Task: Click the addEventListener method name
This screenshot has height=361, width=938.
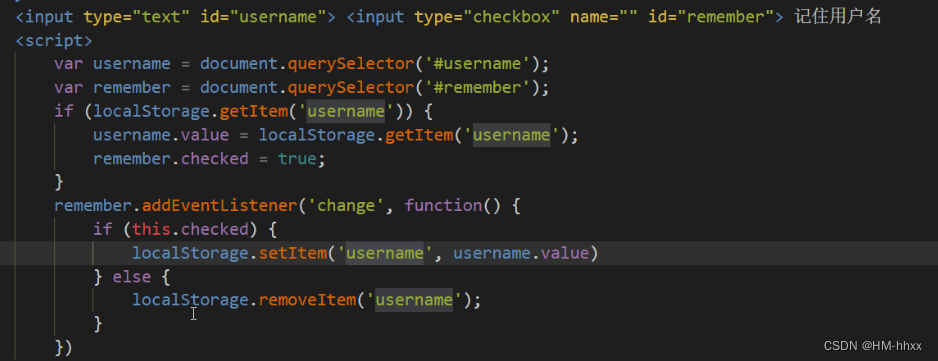Action: click(220, 206)
